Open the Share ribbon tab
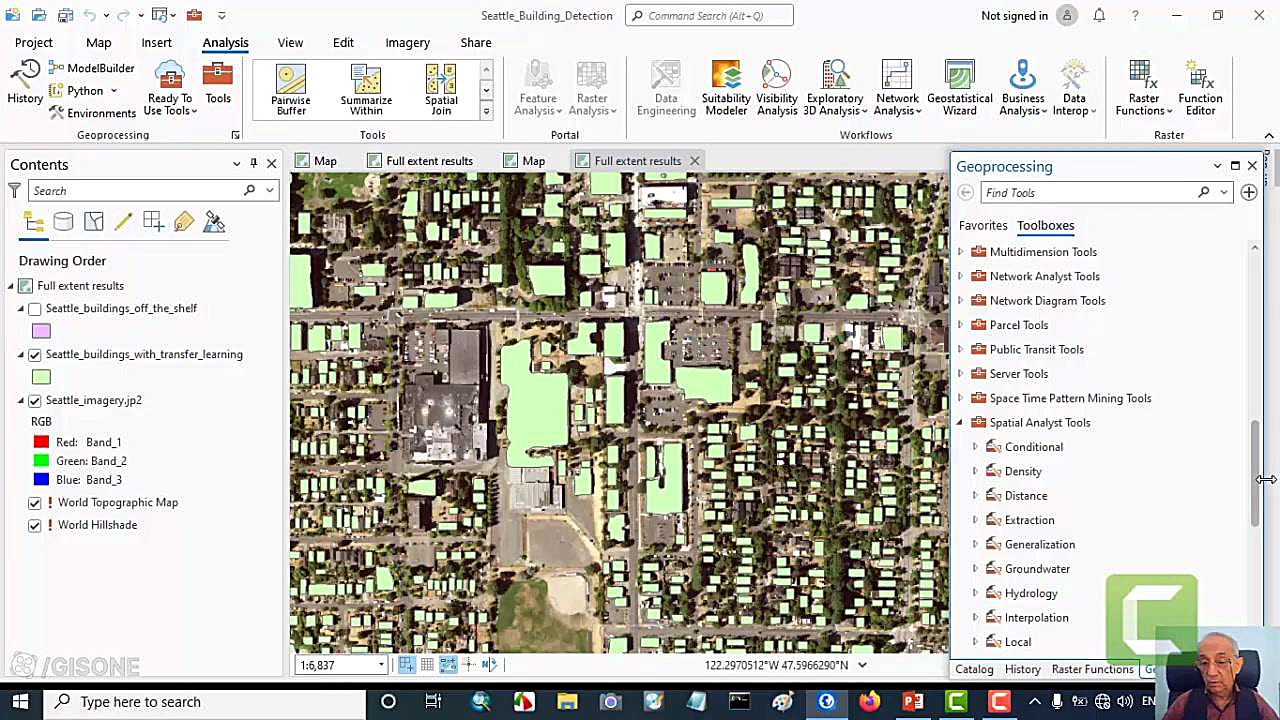The height and width of the screenshot is (720, 1280). tap(476, 43)
